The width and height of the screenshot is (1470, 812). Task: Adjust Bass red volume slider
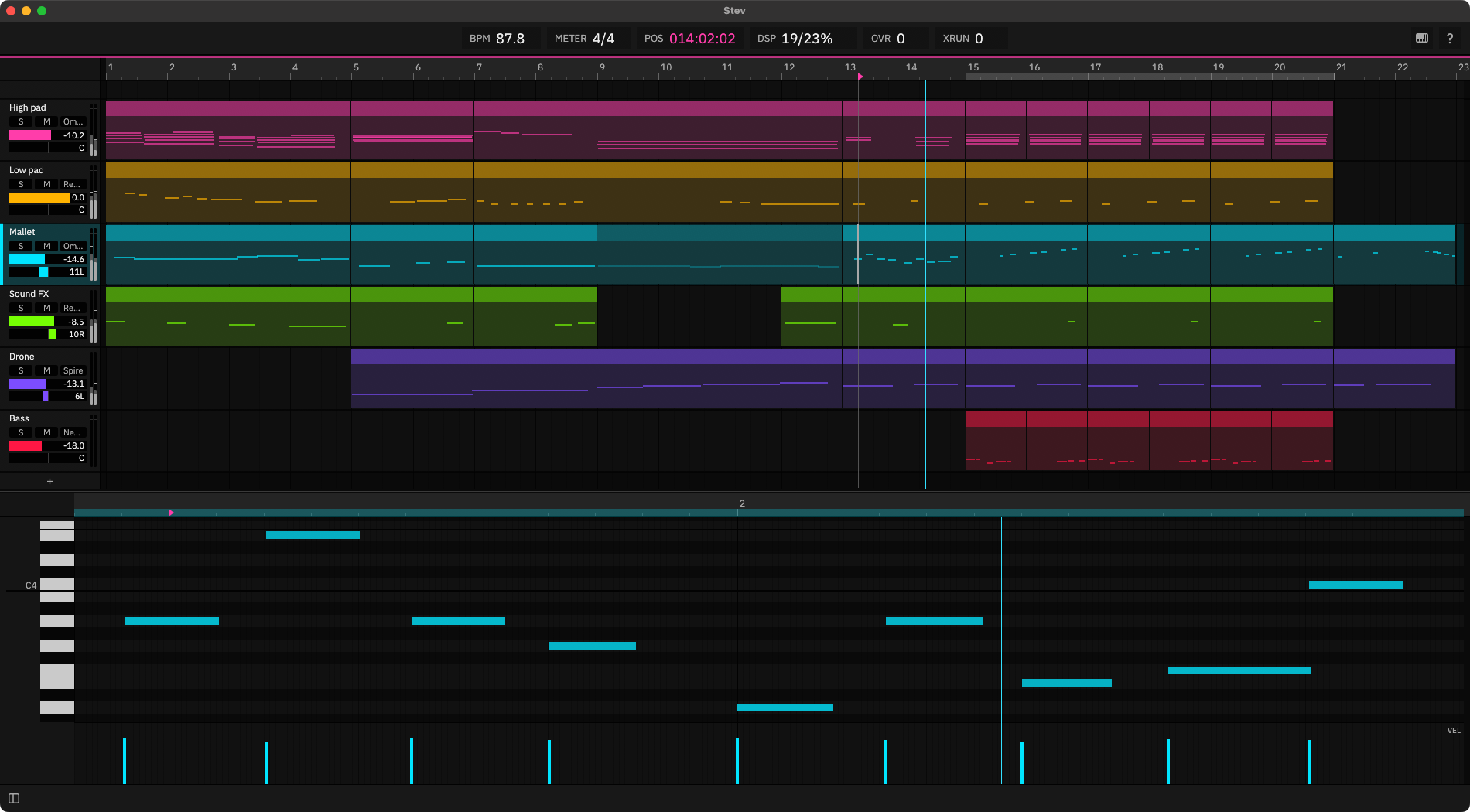[x=47, y=445]
